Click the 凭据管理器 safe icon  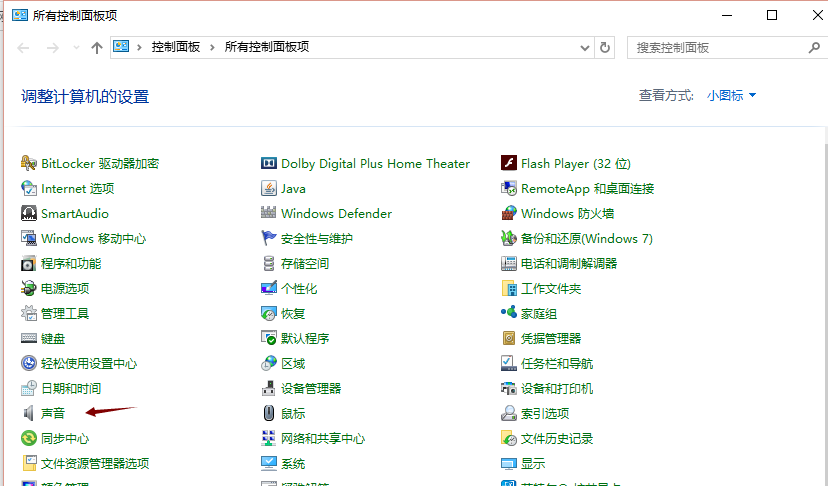(x=509, y=338)
